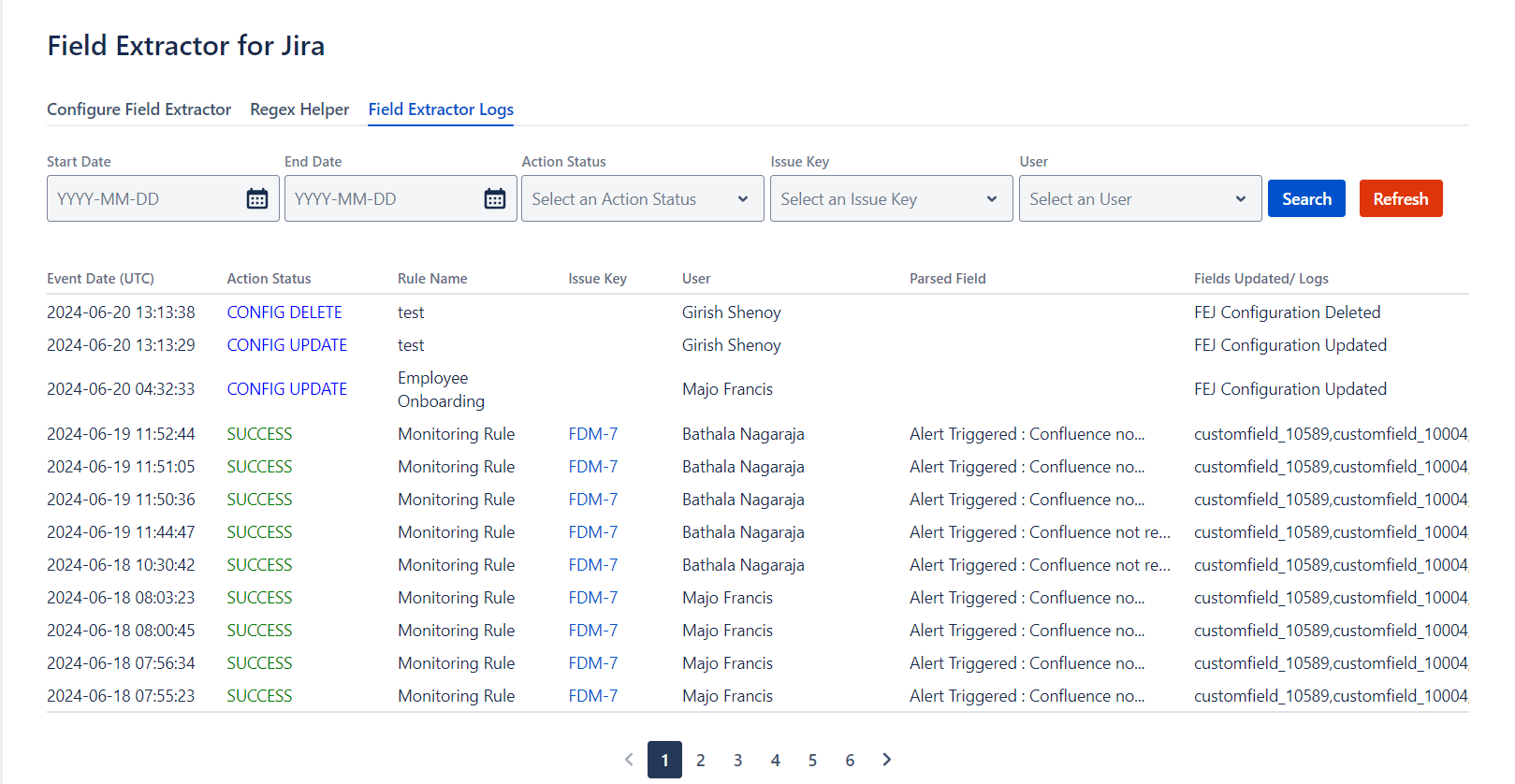Expand the Select an User dropdown
Image resolution: width=1515 pixels, height=784 pixels.
1141,198
